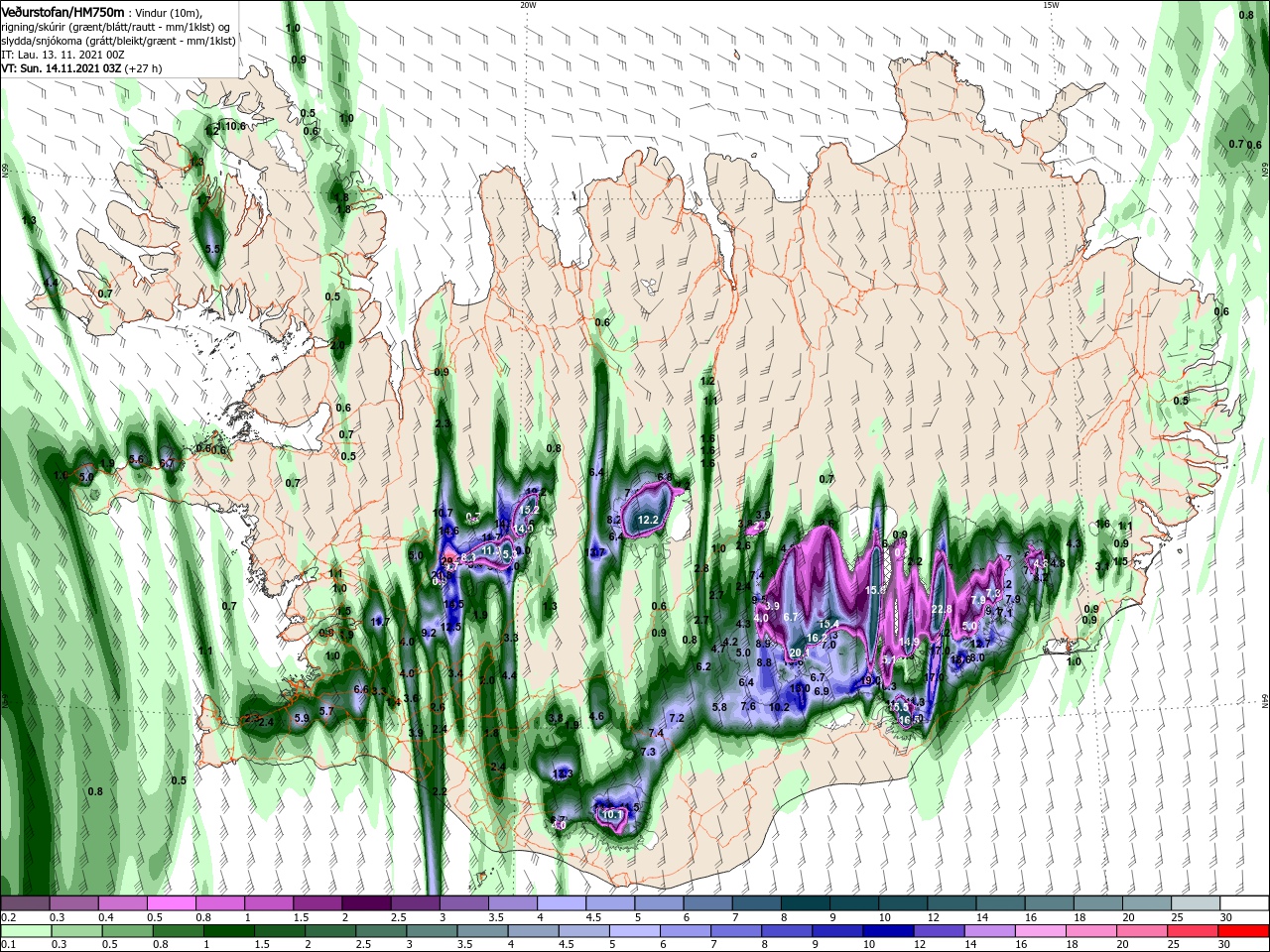
Task: Click the 15.4 precipitation value
Action: (x=830, y=624)
